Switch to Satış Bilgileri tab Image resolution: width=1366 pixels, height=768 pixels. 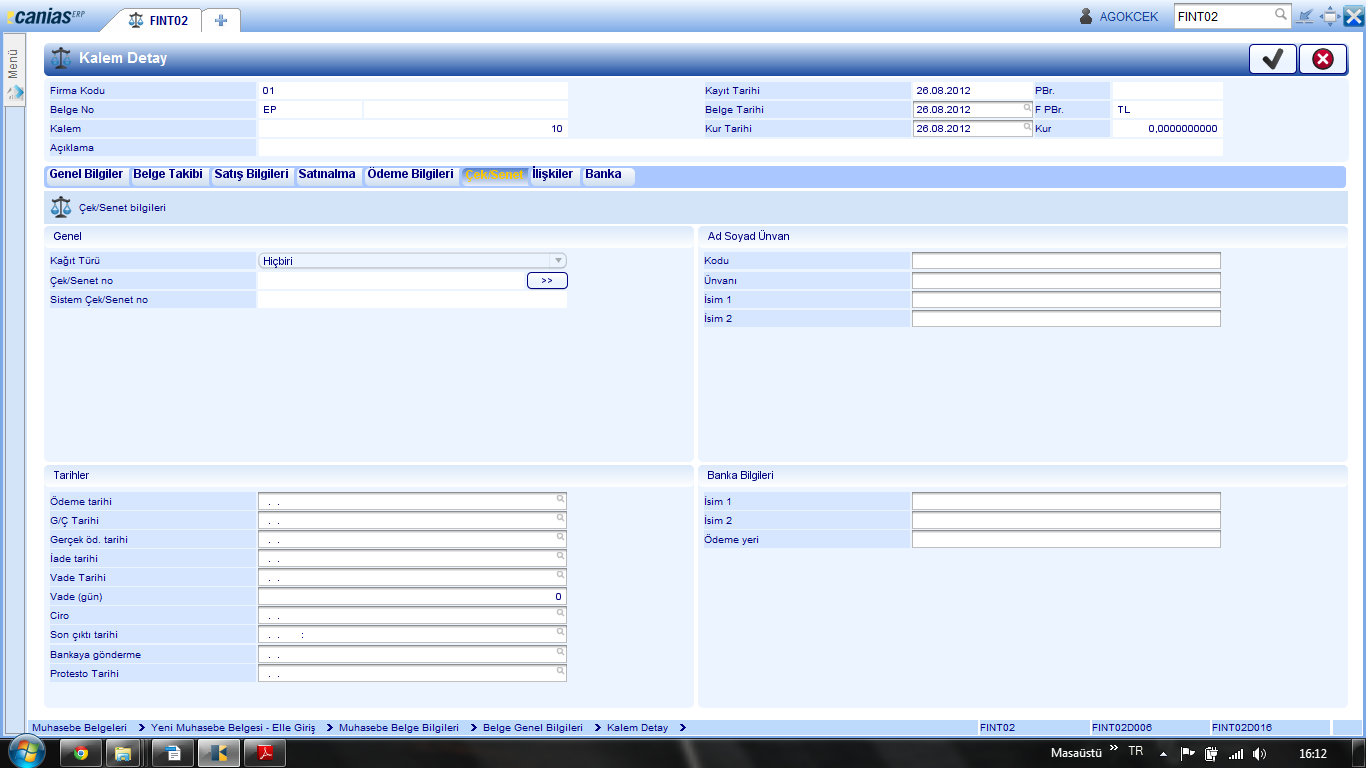coord(251,175)
